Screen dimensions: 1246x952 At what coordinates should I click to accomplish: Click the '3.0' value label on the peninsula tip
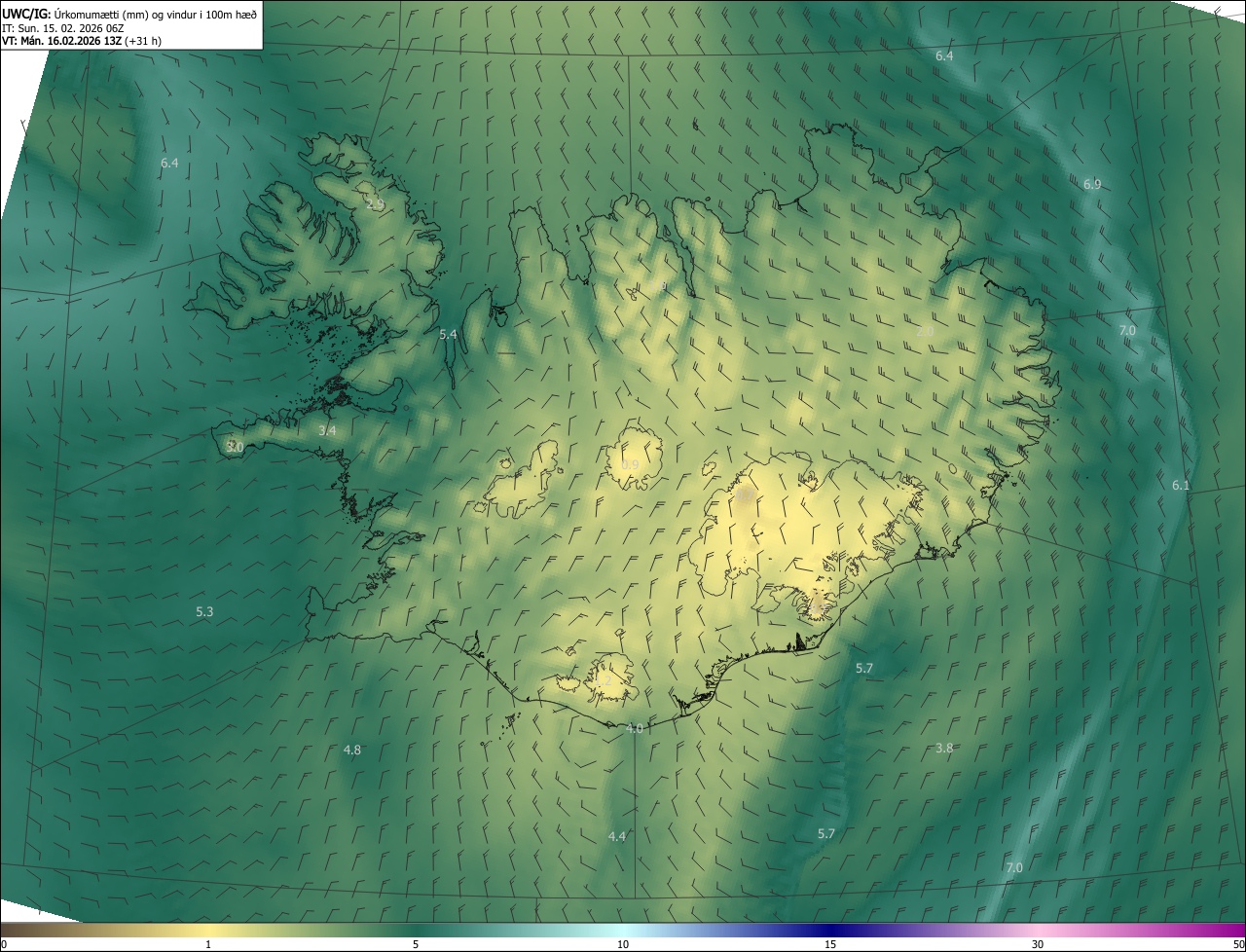point(235,447)
